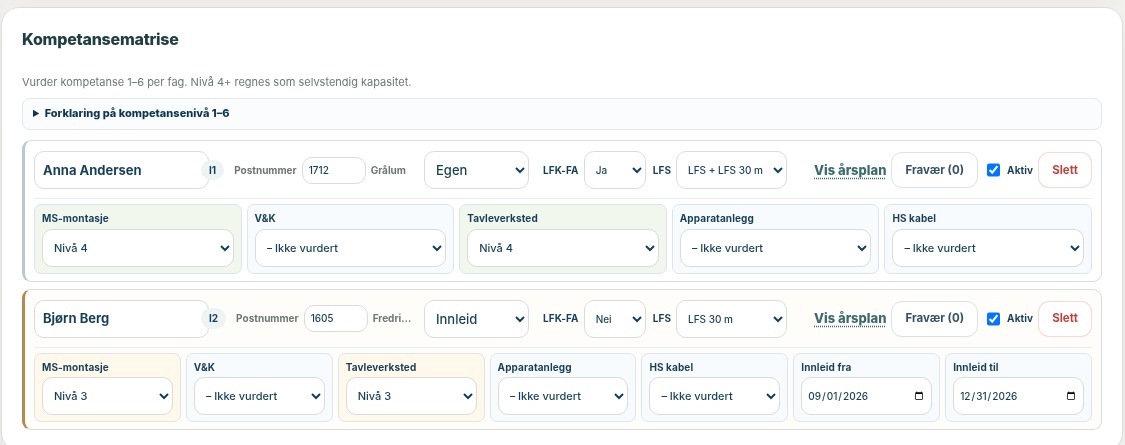Uncheck Aktiv for Bjørn Berg
Viewport: 1125px width, 445px height.
point(994,319)
